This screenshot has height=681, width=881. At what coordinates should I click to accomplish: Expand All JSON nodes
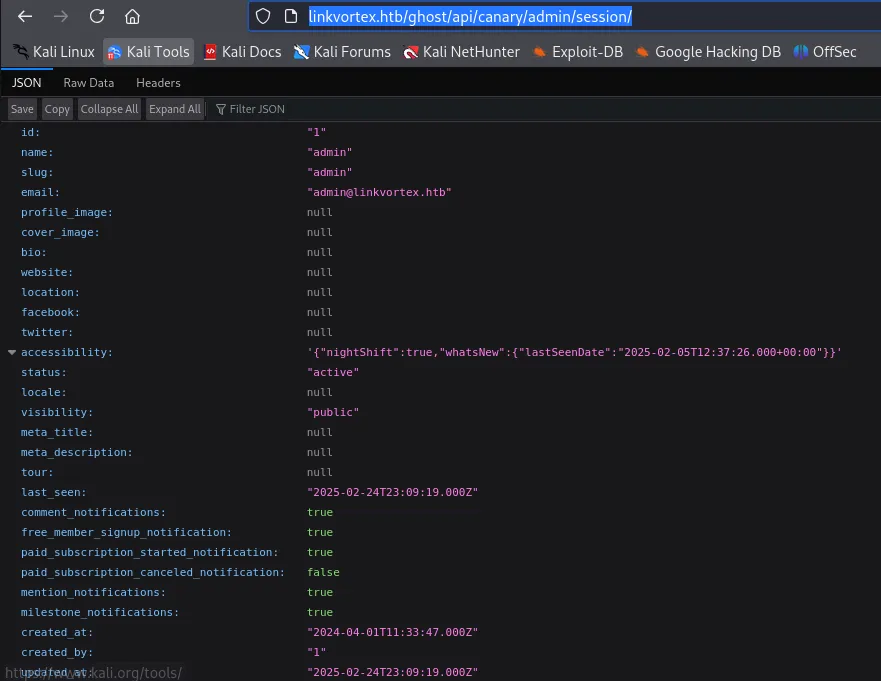tap(175, 109)
